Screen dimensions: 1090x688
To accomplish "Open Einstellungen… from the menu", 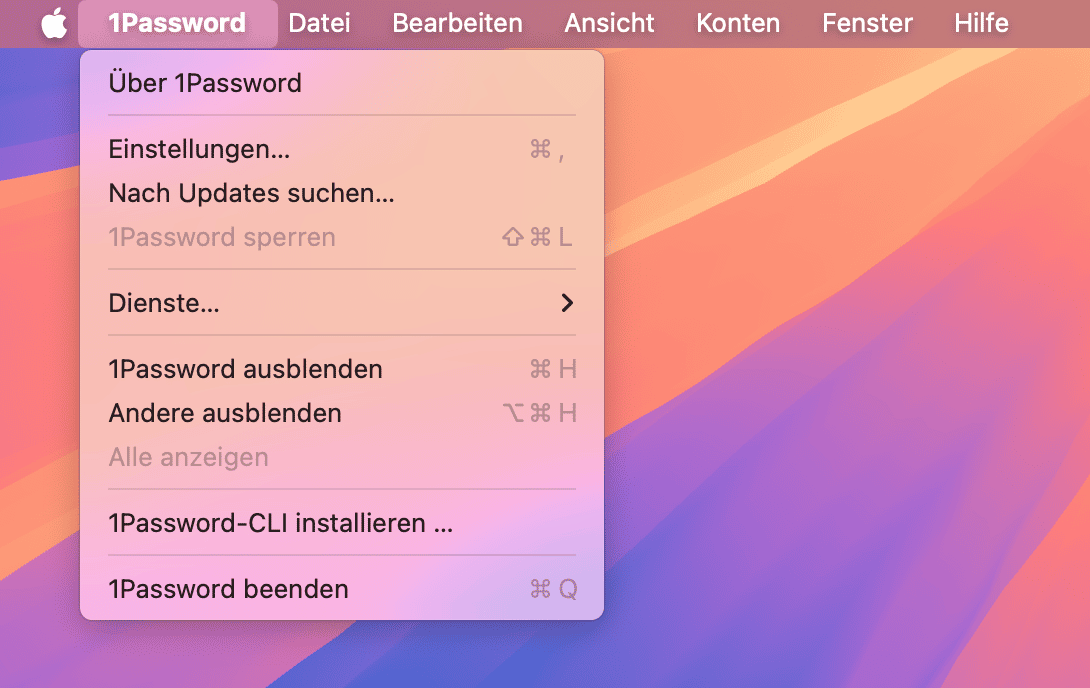I will click(x=199, y=150).
